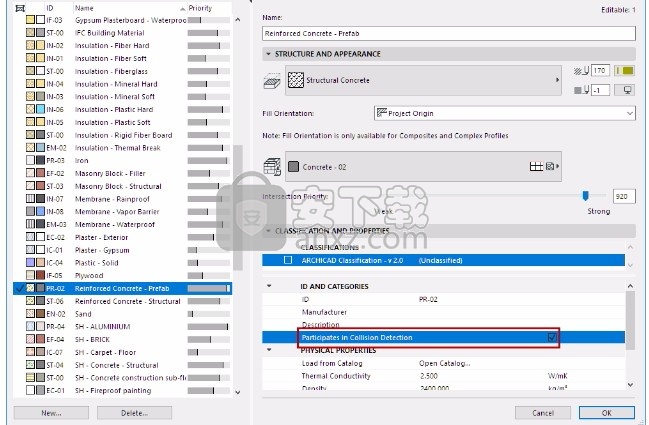649x425 pixels.
Task: Sort list by the ID column header
Action: click(x=59, y=8)
